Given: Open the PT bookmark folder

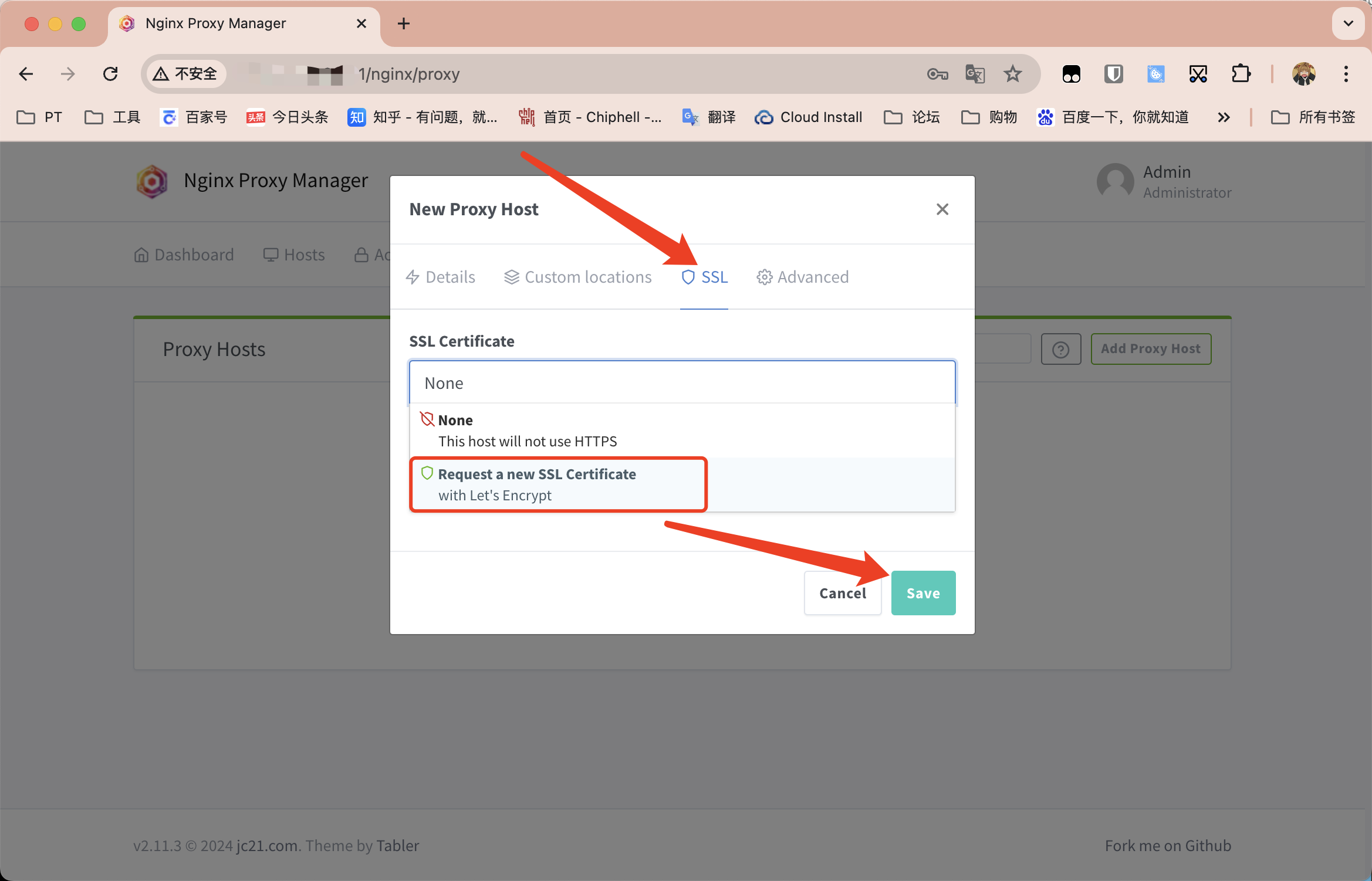Looking at the screenshot, I should 39,117.
